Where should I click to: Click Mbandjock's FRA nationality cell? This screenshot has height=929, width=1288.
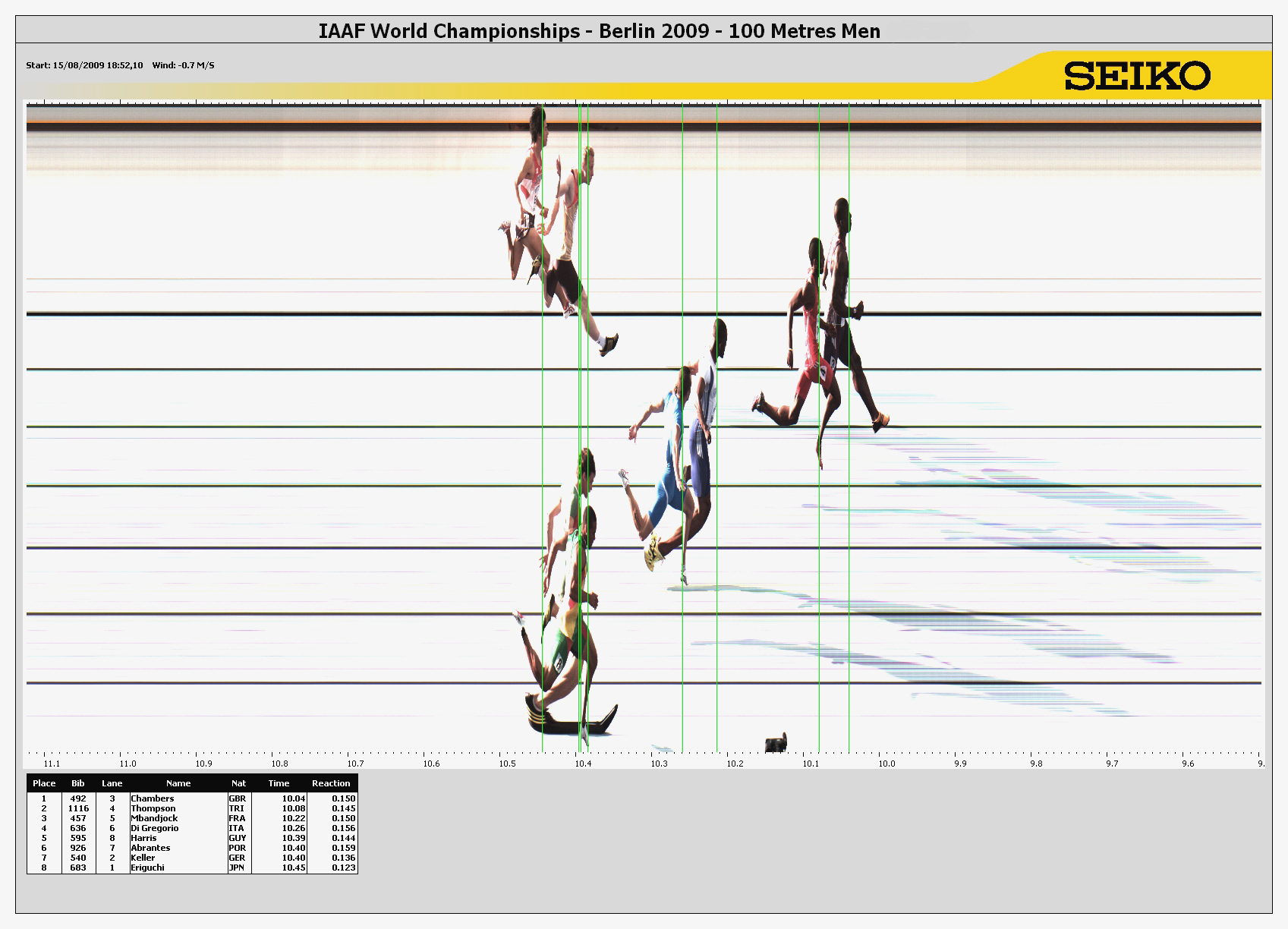(x=238, y=818)
